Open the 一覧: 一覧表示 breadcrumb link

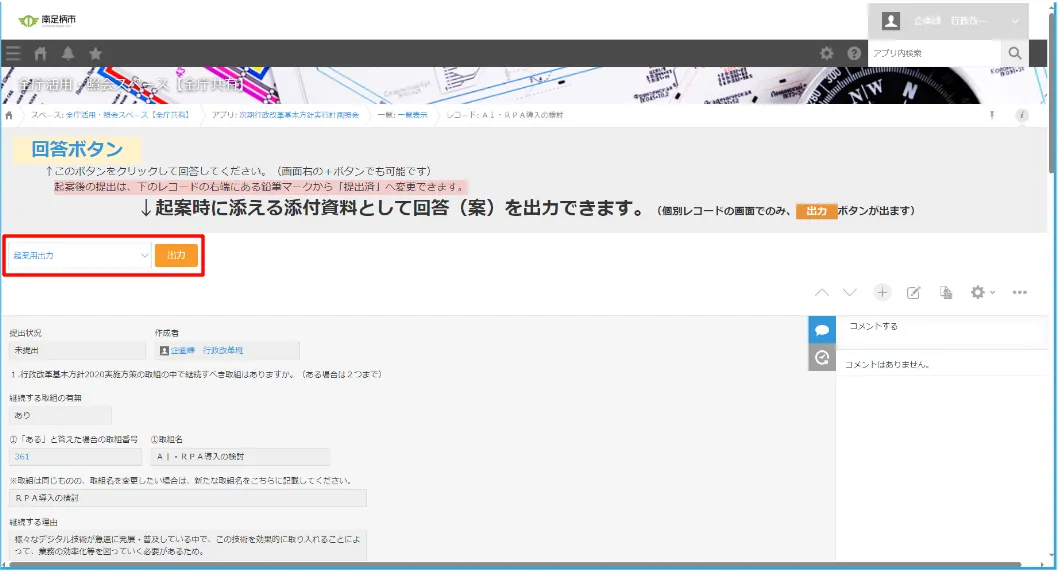pyautogui.click(x=402, y=115)
